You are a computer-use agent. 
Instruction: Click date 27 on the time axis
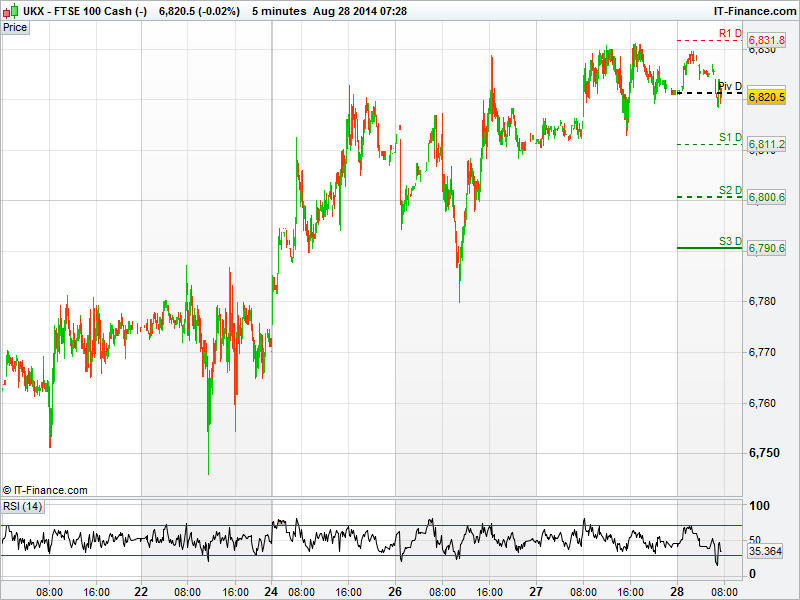[536, 591]
